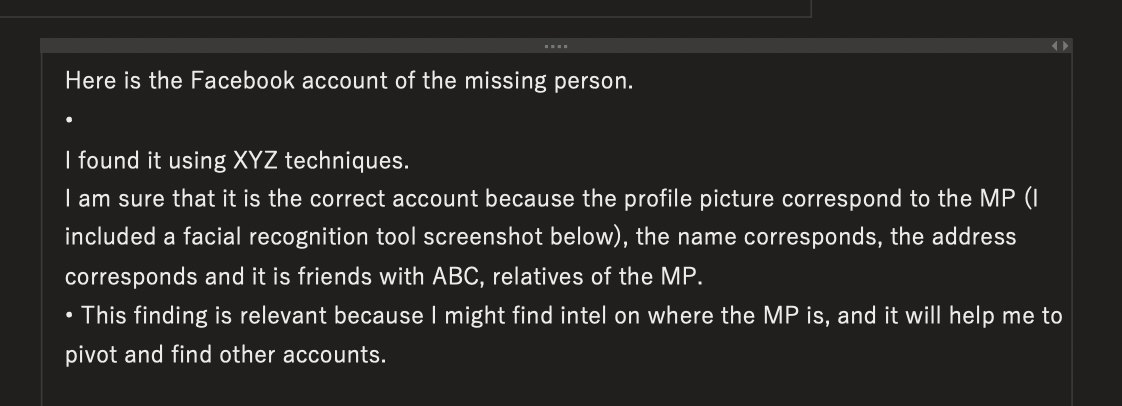Click the bullet before 'This finding is relevant'

pos(69,315)
